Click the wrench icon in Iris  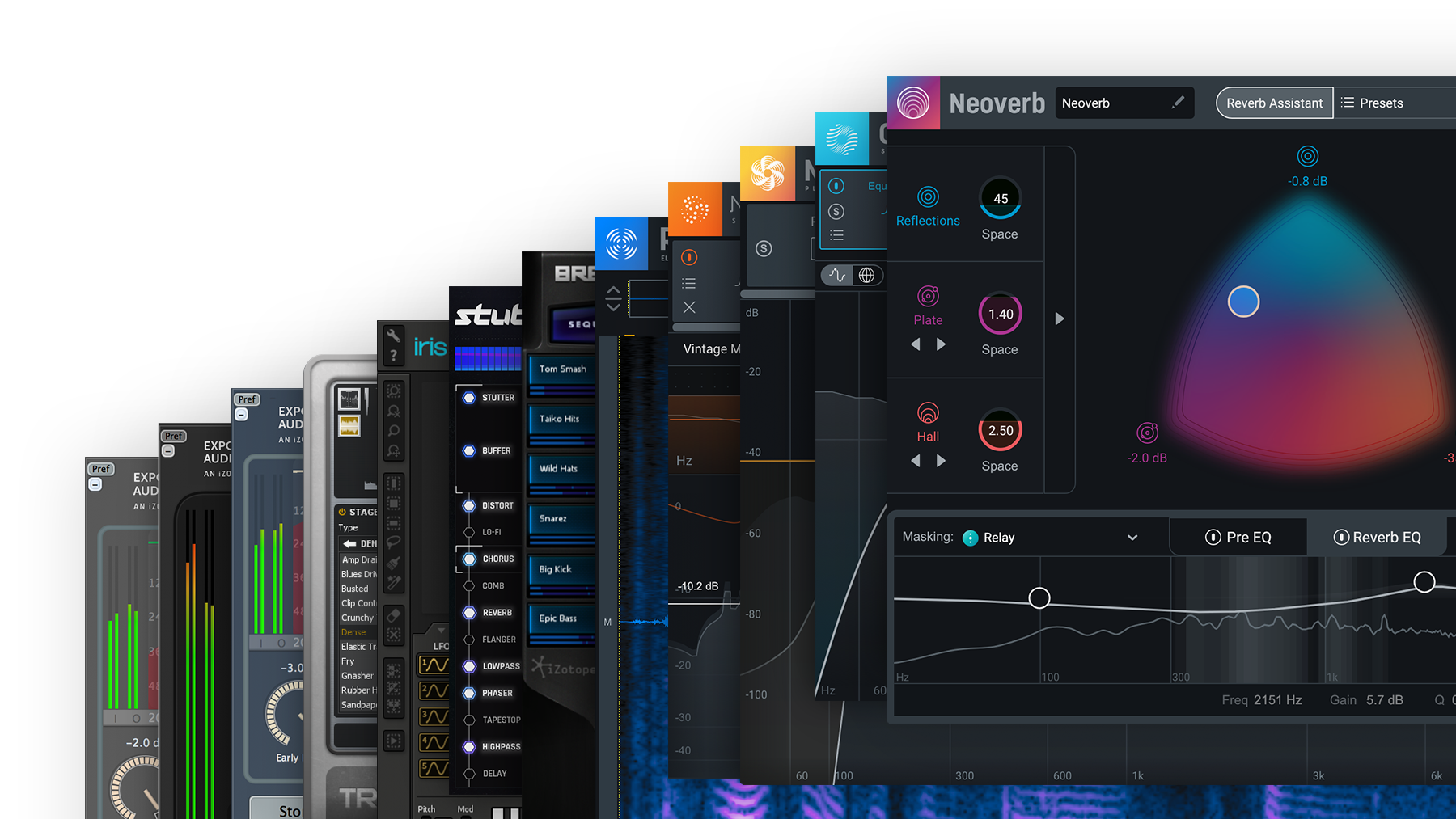point(393,336)
